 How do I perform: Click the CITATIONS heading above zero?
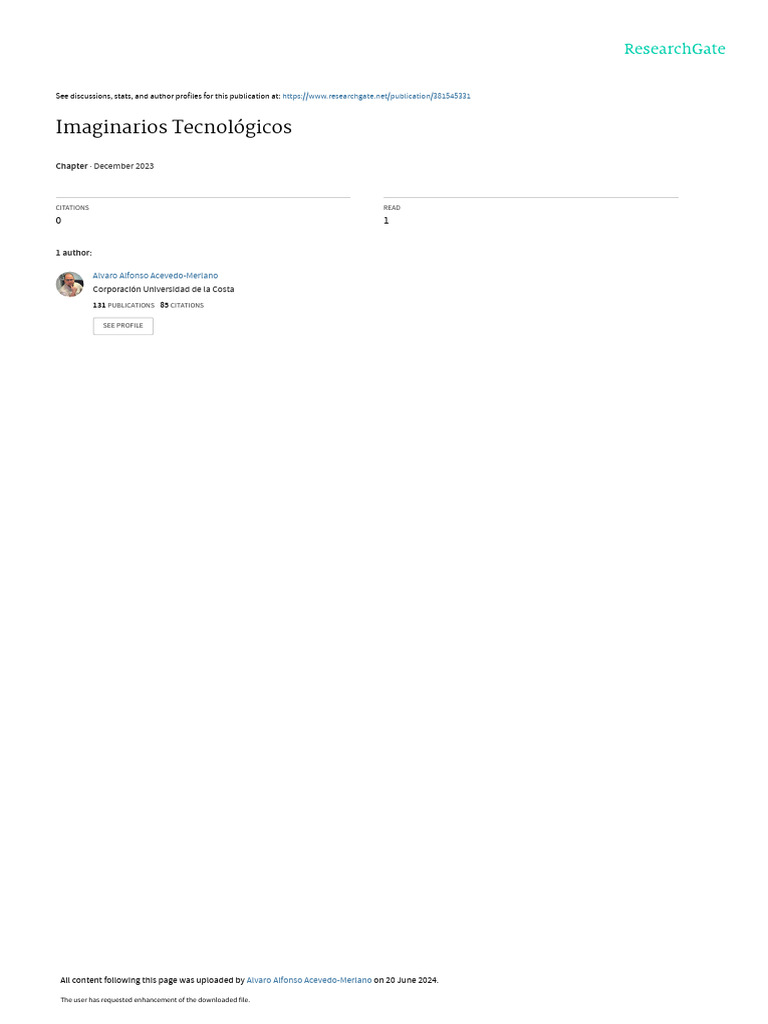coord(72,208)
